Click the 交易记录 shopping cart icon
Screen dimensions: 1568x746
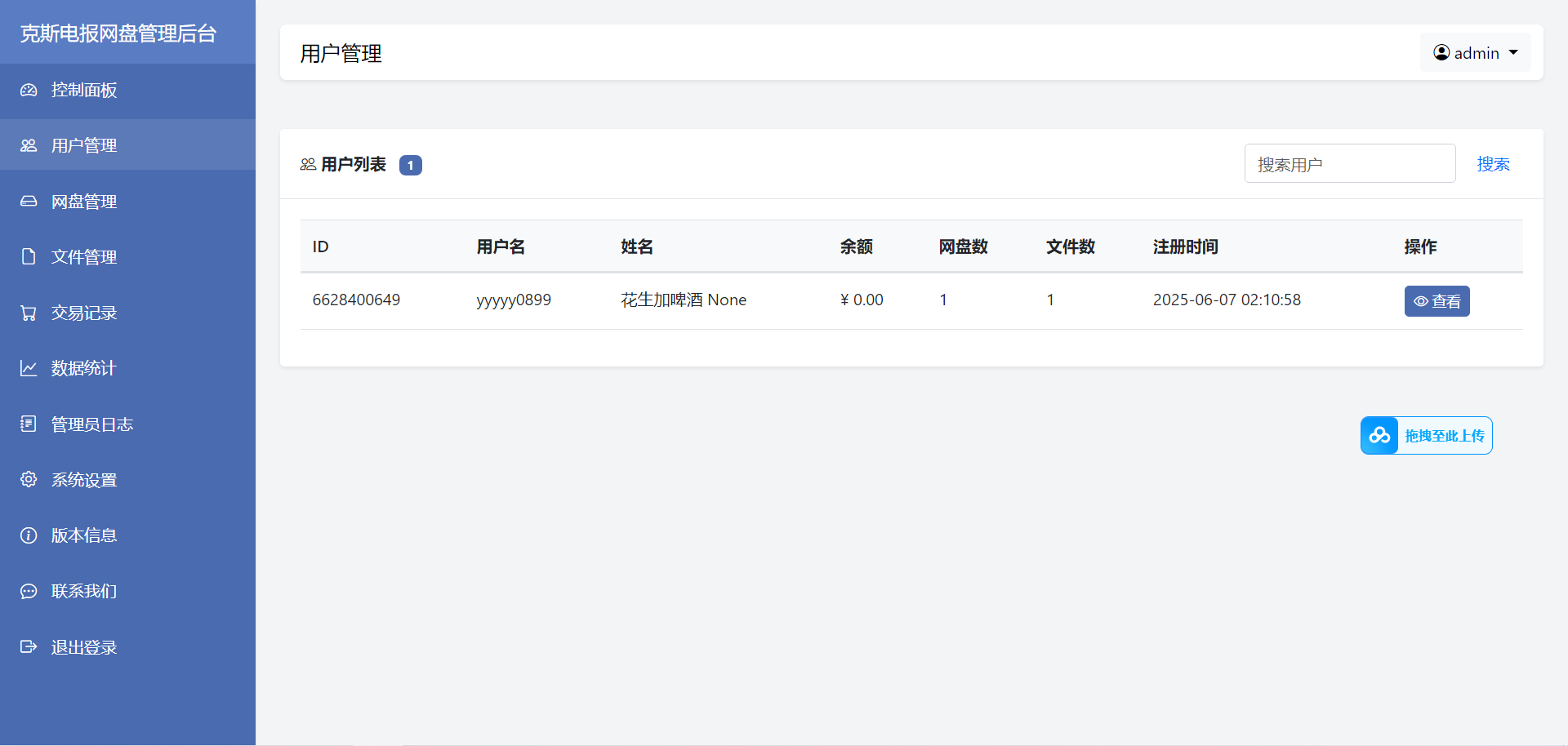(29, 312)
